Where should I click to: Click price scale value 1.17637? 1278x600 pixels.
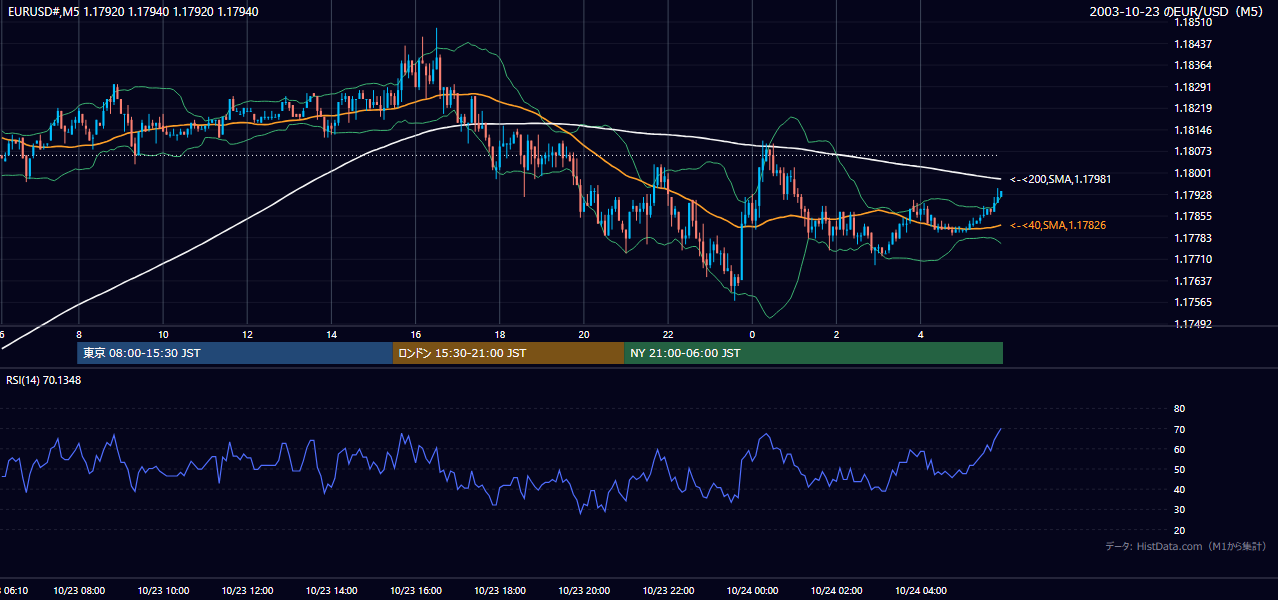[1194, 281]
